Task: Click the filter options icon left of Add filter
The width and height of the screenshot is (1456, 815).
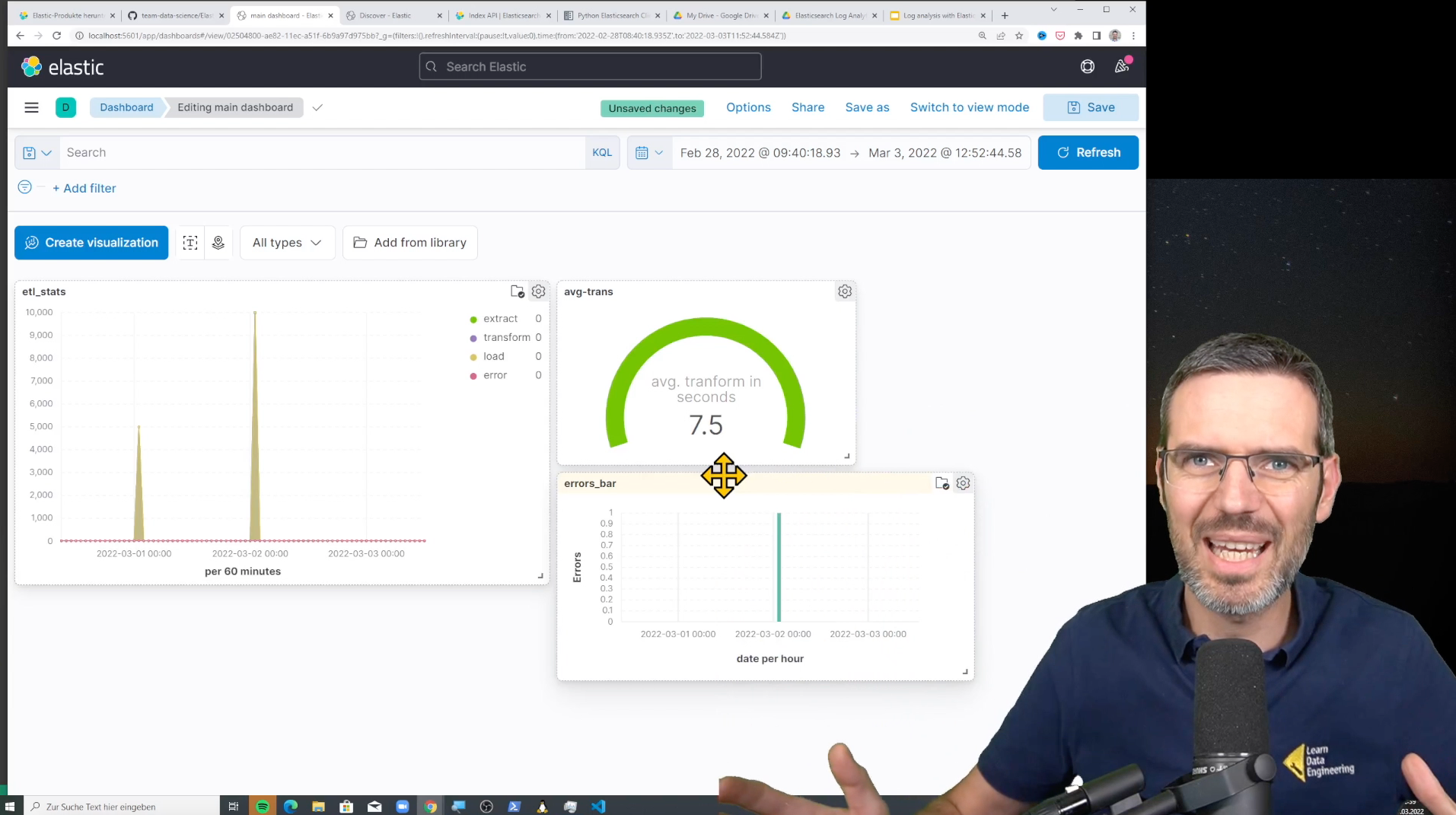Action: pyautogui.click(x=25, y=187)
